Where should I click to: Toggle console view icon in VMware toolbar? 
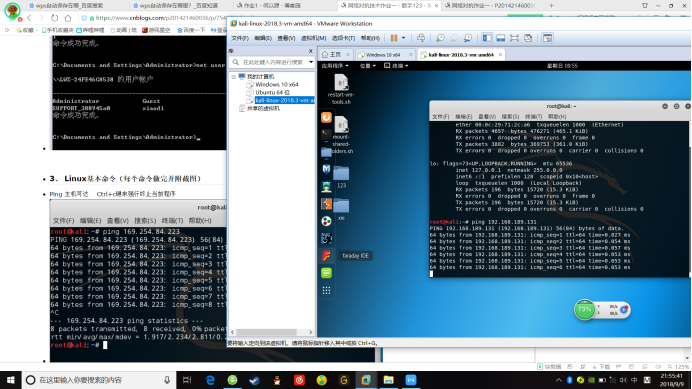pos(547,38)
